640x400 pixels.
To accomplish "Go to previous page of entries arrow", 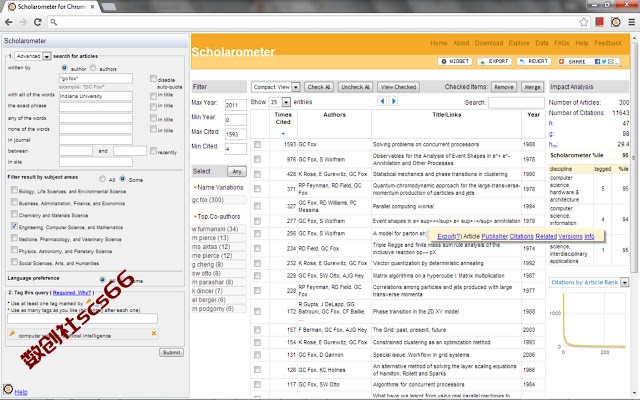I will point(382,101).
